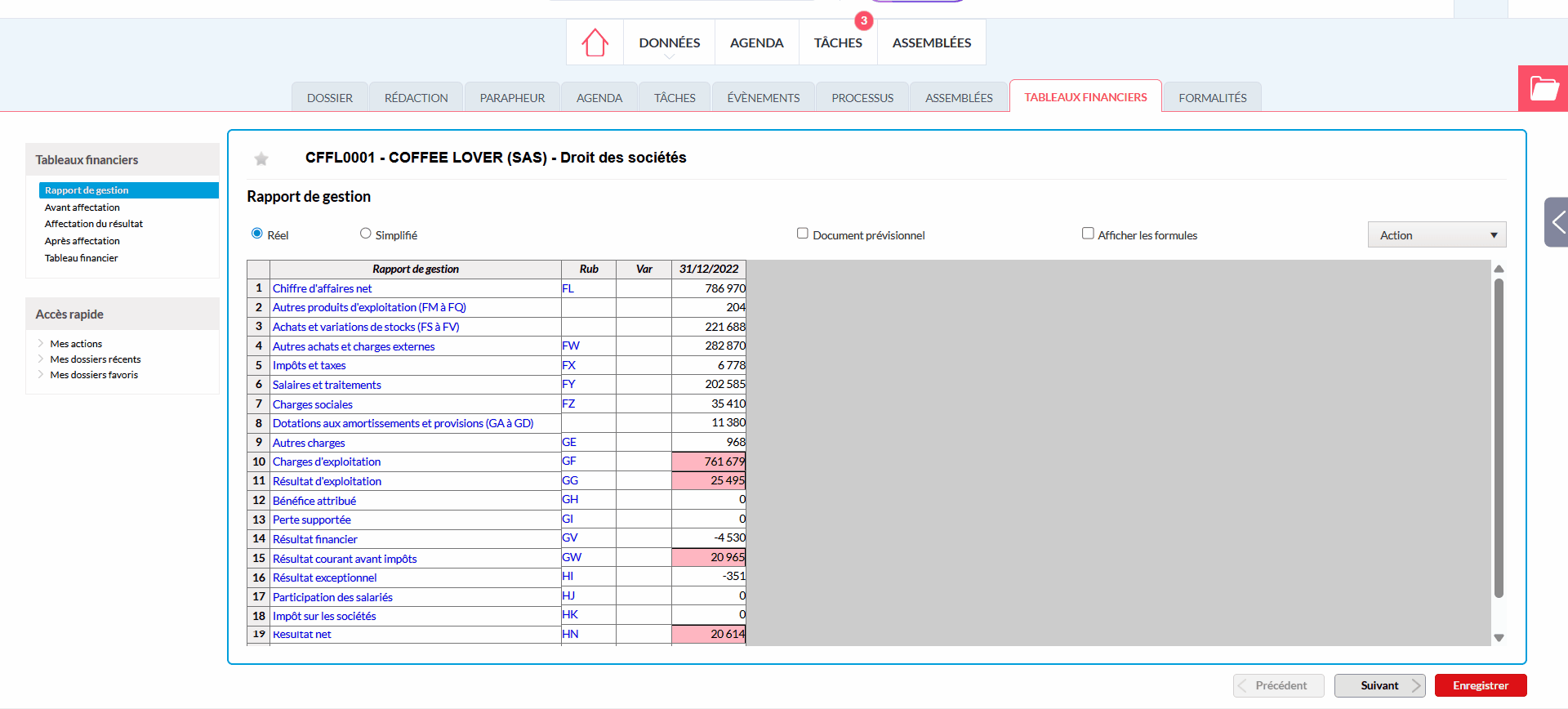Open Après affectation in sidebar
Screen dimensions: 1568x709
tap(82, 241)
